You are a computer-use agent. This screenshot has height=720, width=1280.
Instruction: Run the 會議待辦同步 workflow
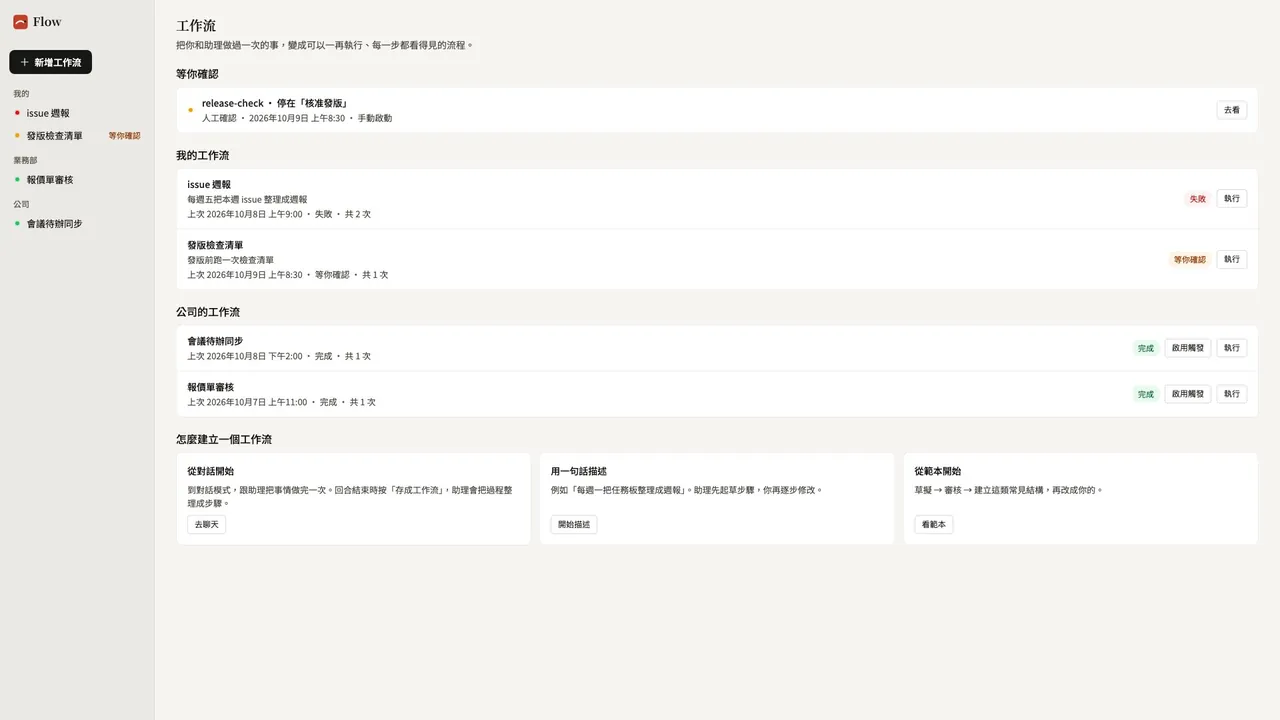click(x=1232, y=348)
